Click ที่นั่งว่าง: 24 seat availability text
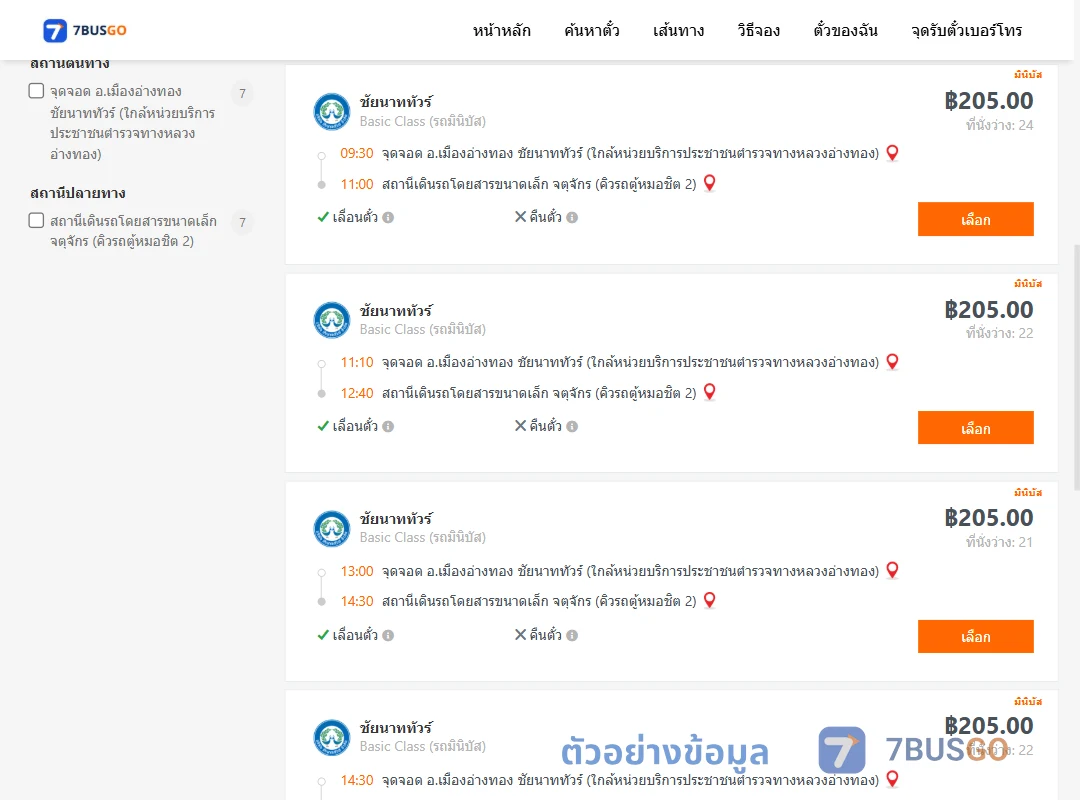 point(999,125)
